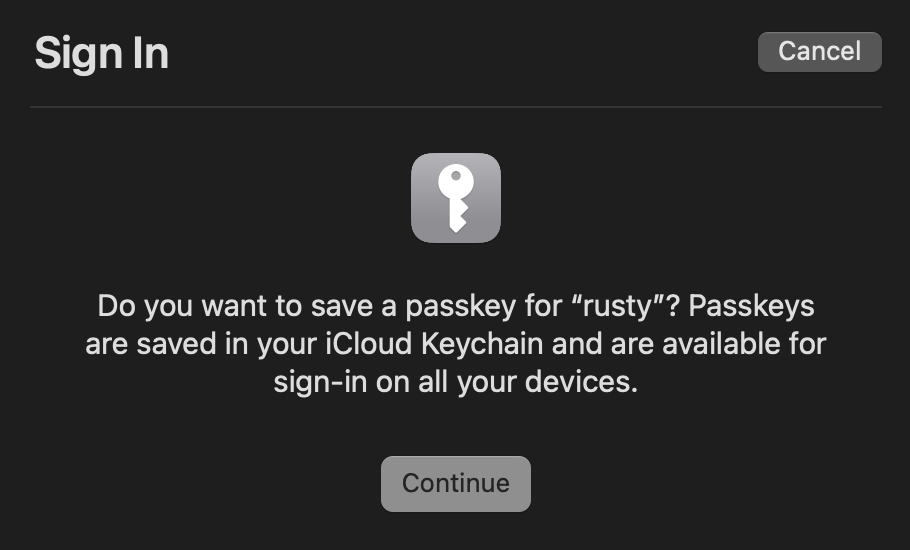Image resolution: width=910 pixels, height=550 pixels.
Task: Proceed with passkey creation via Continue
Action: point(456,484)
